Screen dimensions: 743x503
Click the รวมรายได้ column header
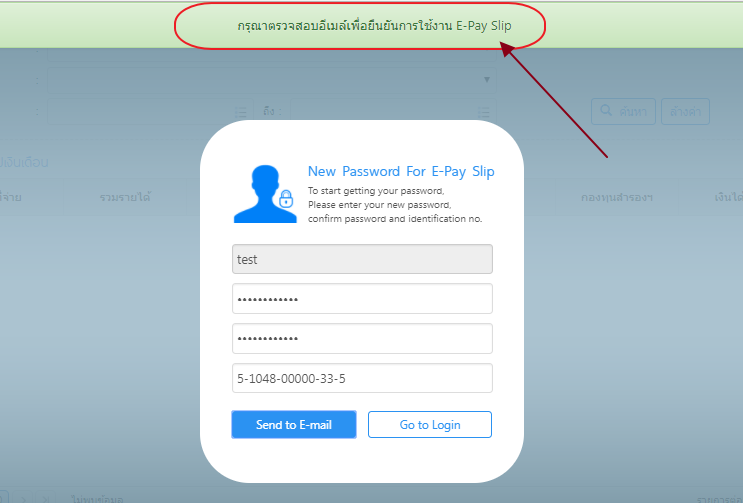click(125, 197)
